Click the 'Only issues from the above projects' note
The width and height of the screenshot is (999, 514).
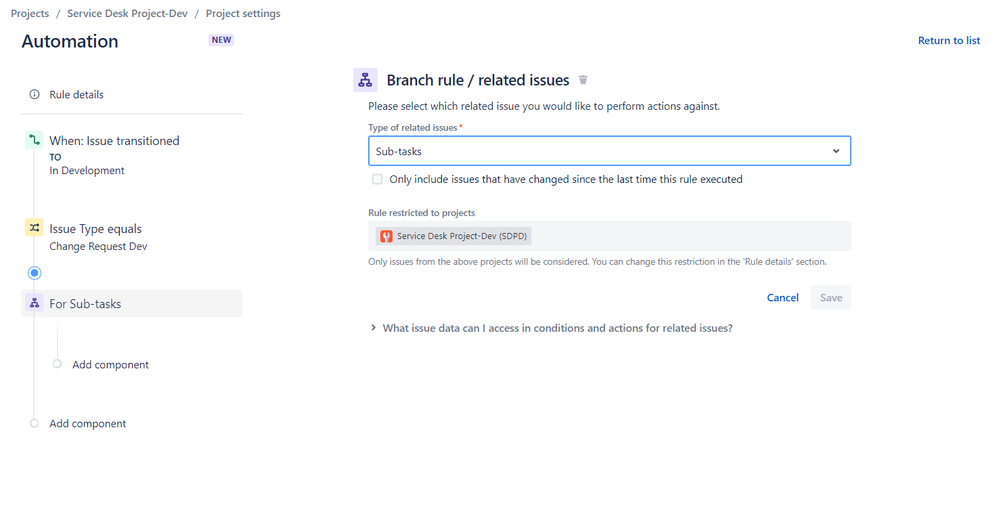point(597,261)
